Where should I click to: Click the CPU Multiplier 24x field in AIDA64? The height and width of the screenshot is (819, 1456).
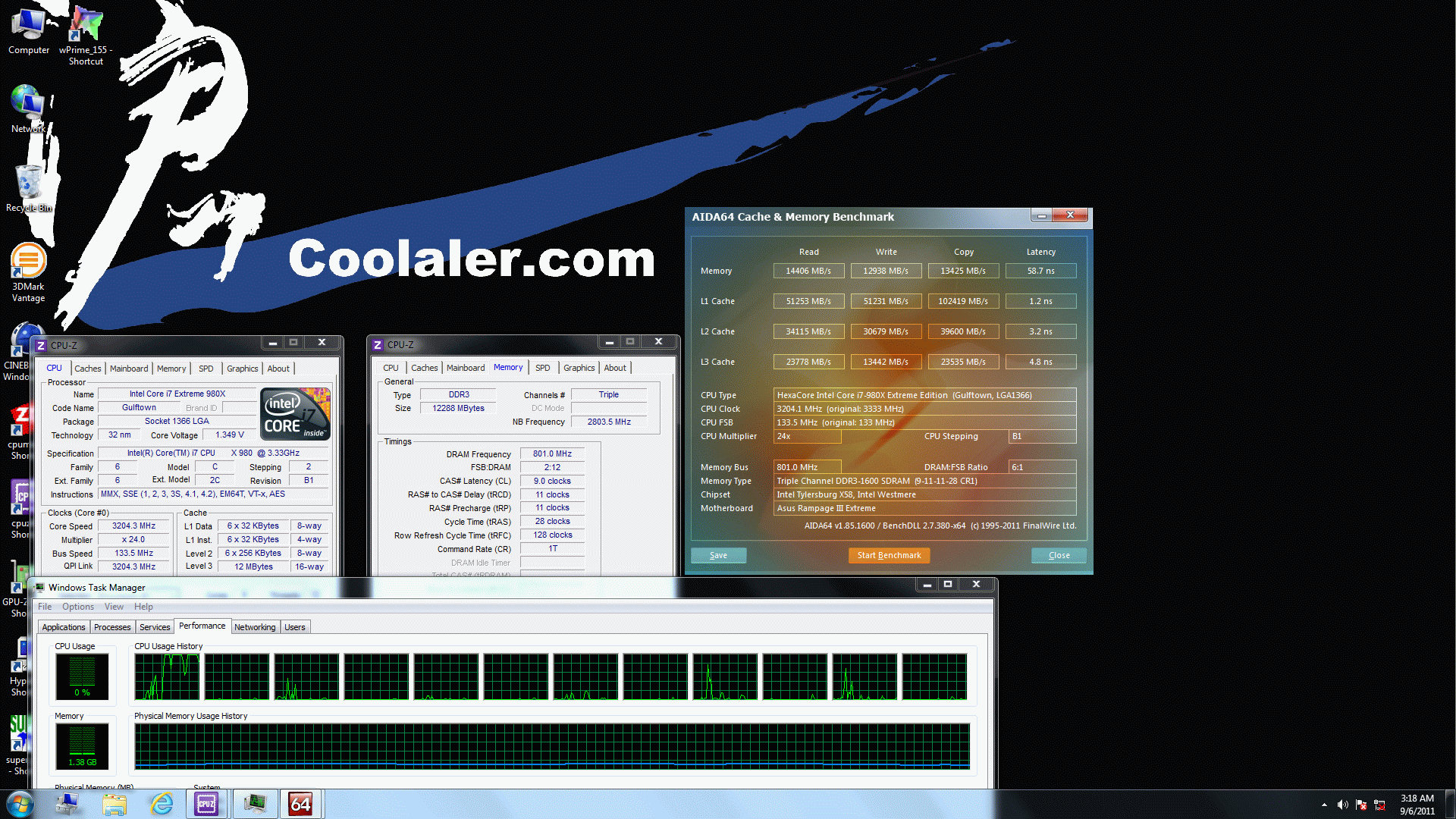pos(808,436)
